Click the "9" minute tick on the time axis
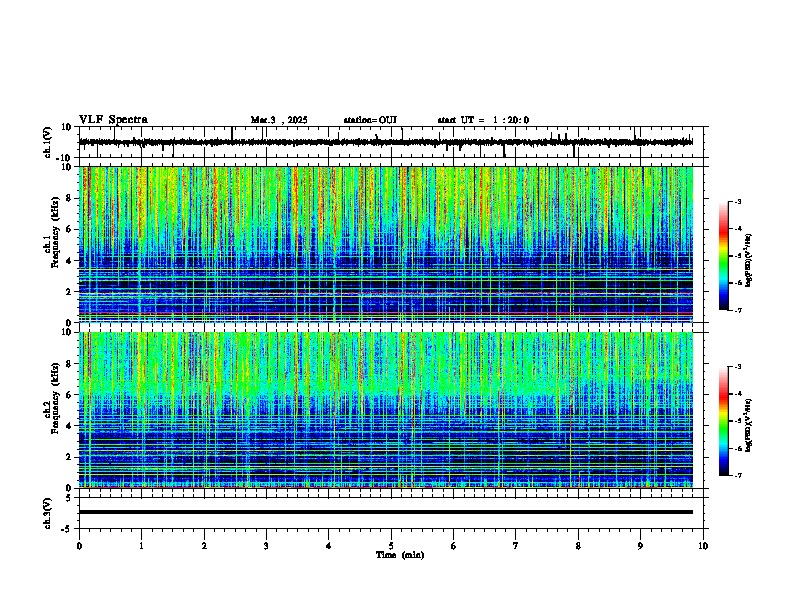Screen dimensions: 792x612 (x=640, y=546)
